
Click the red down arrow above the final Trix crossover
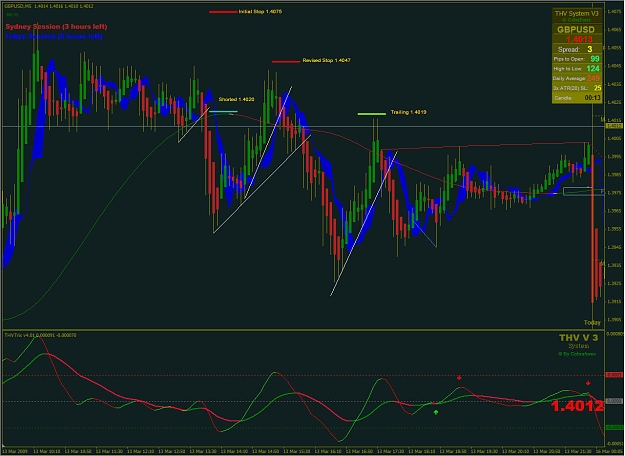point(588,383)
